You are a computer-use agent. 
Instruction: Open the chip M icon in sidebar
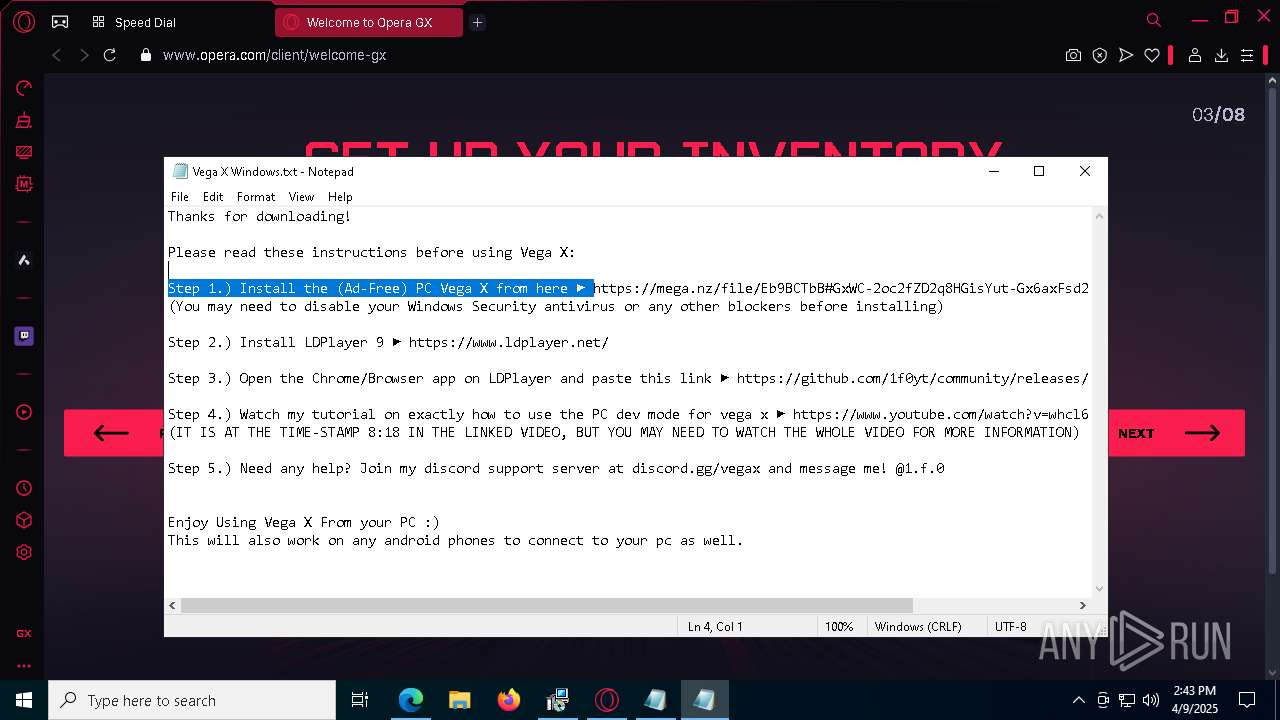24,184
